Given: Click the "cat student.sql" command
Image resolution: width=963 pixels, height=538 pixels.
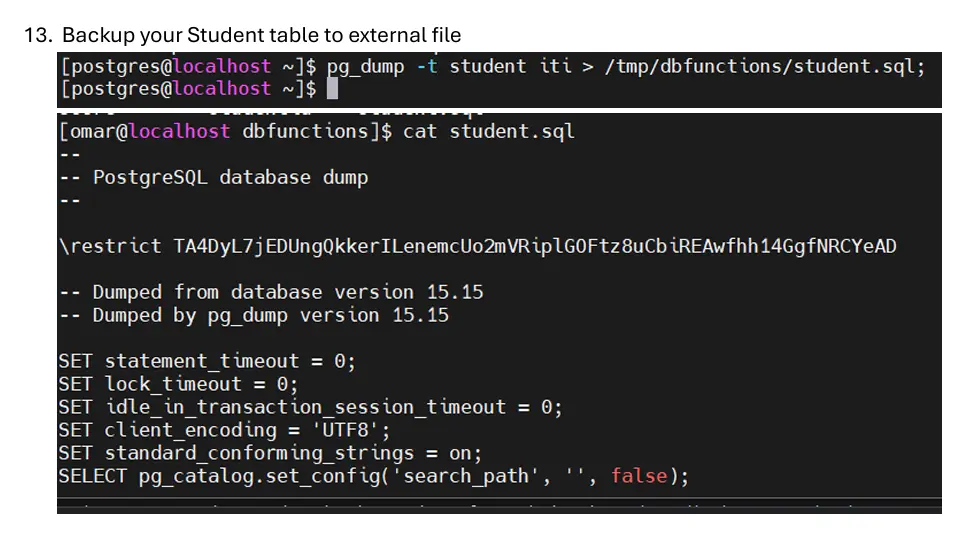Looking at the screenshot, I should click(x=489, y=131).
